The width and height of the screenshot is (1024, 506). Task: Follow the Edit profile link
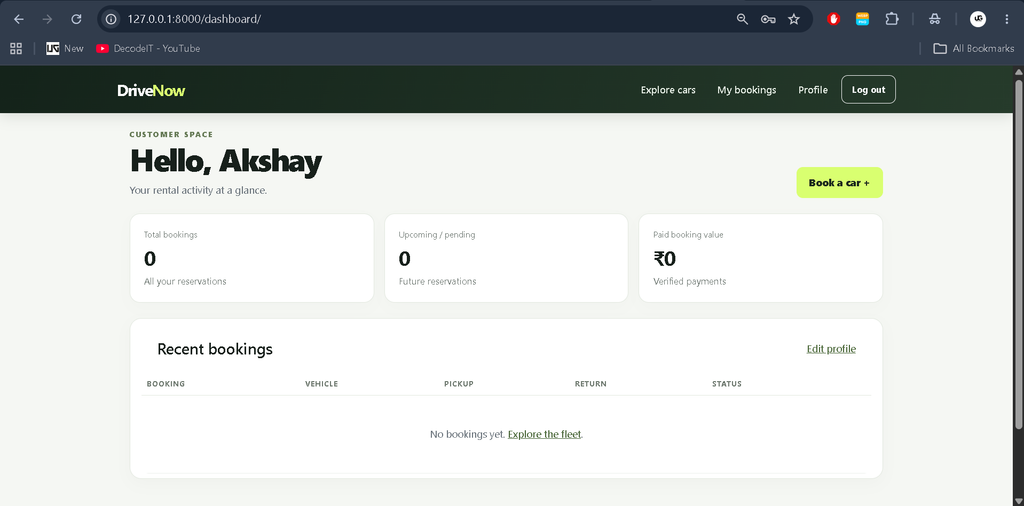coord(831,349)
